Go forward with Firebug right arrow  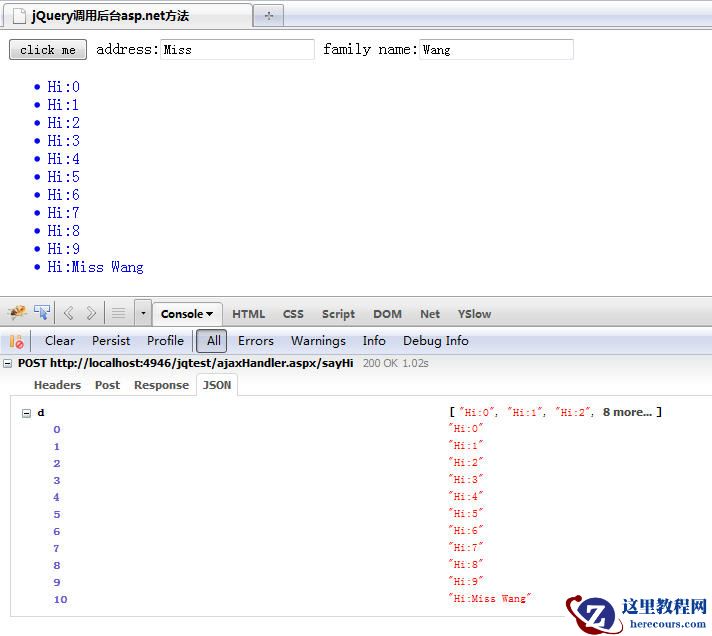click(91, 313)
